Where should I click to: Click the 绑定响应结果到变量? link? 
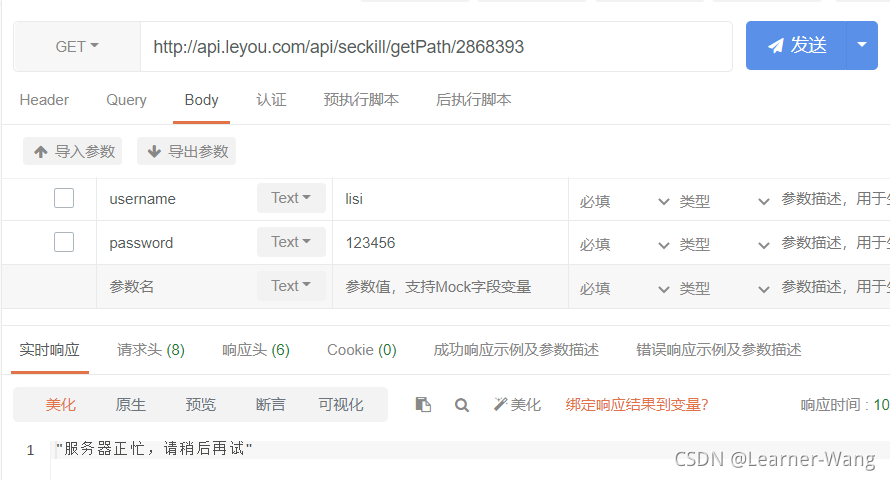coord(637,405)
